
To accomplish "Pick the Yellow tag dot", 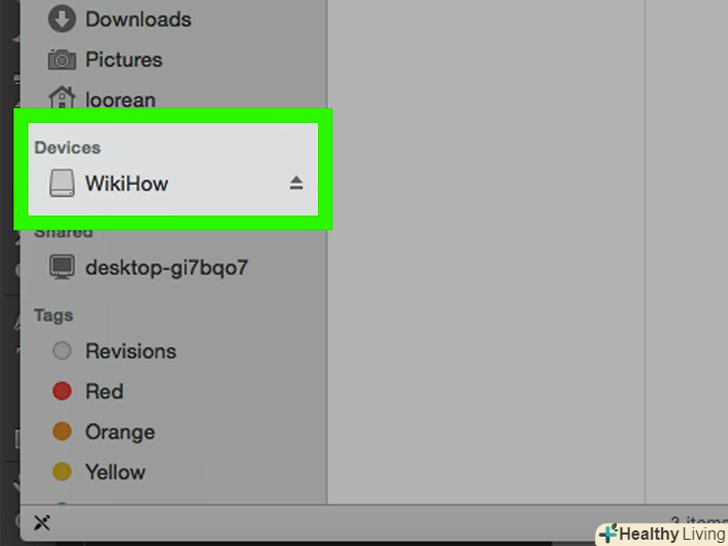I will [62, 472].
